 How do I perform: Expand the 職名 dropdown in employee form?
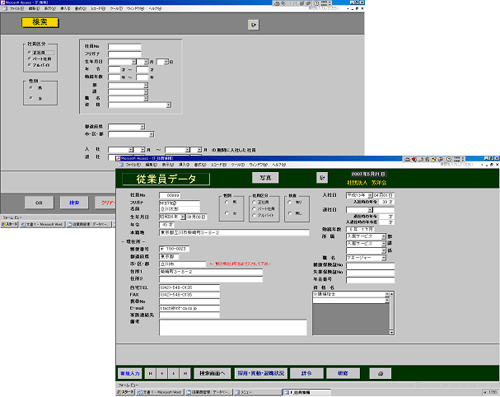click(384, 258)
